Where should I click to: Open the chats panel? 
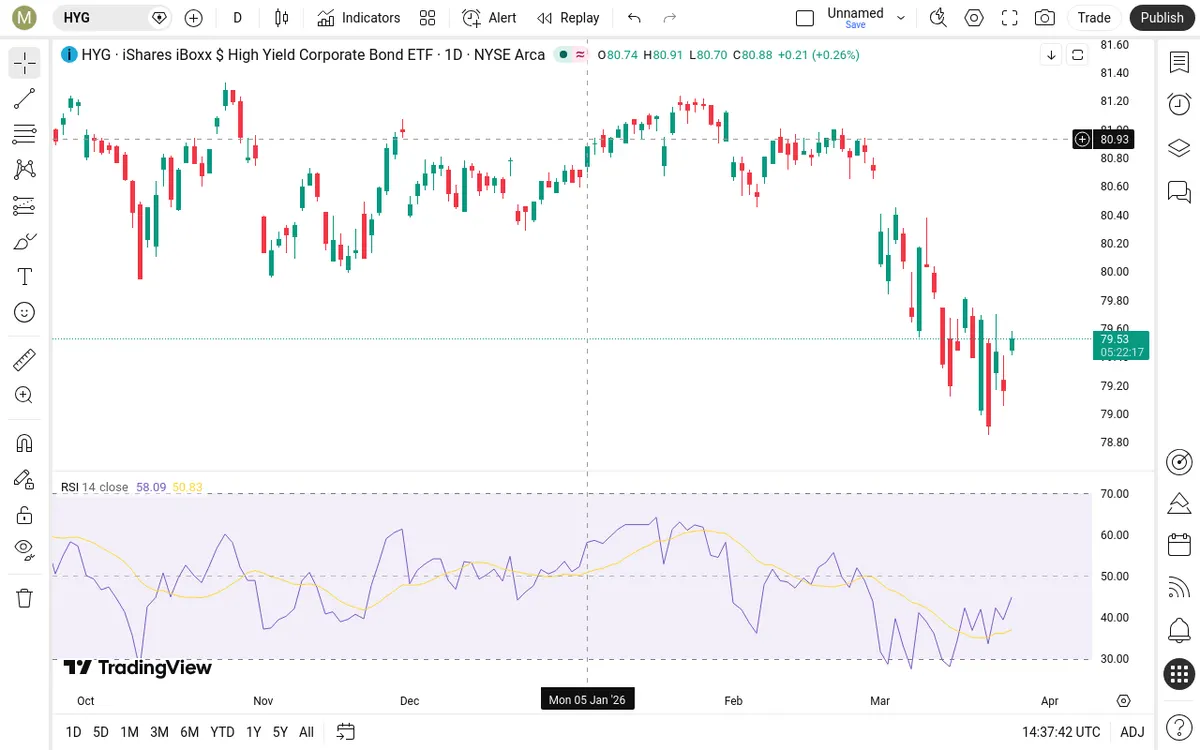tap(1179, 191)
